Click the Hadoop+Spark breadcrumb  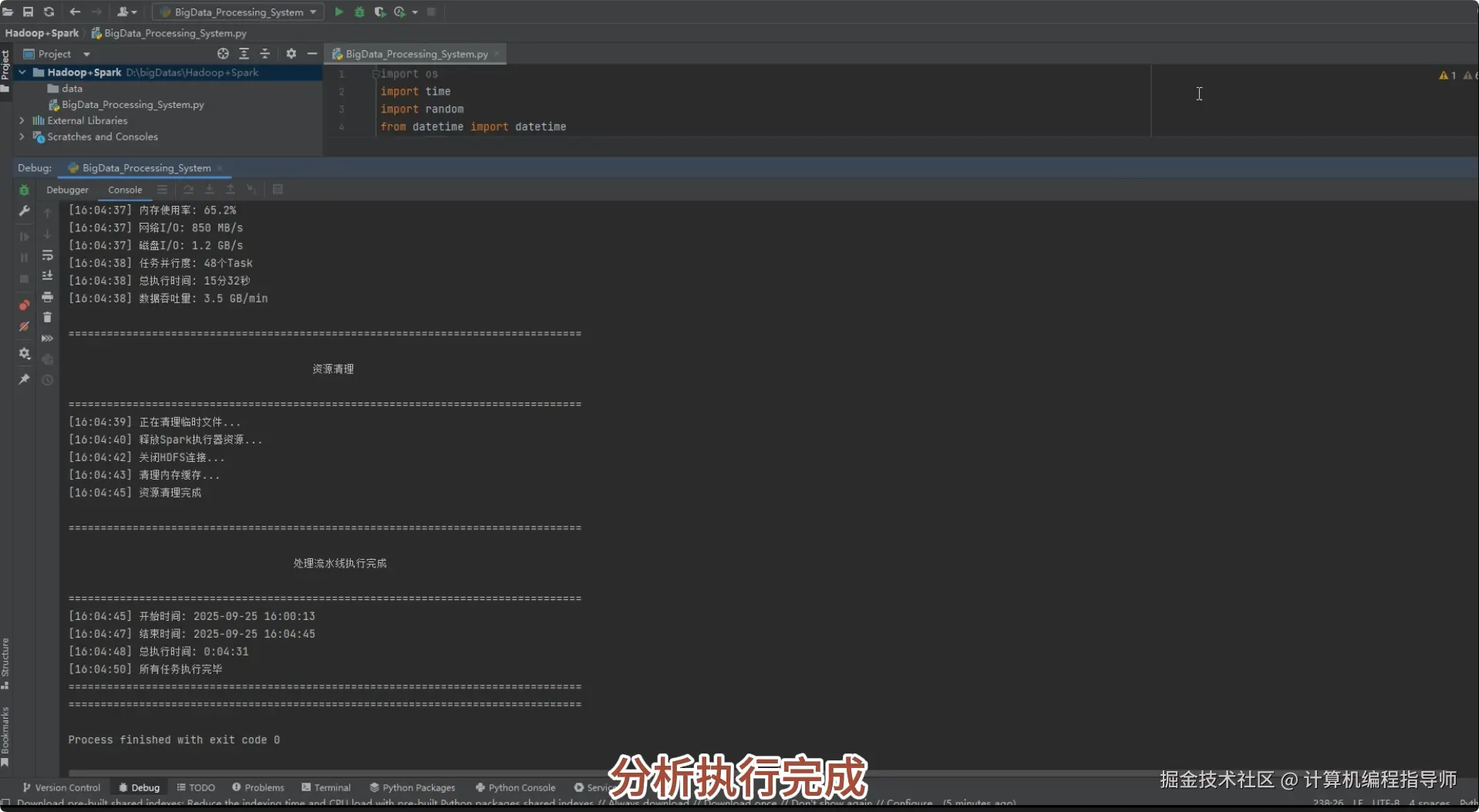(x=42, y=33)
